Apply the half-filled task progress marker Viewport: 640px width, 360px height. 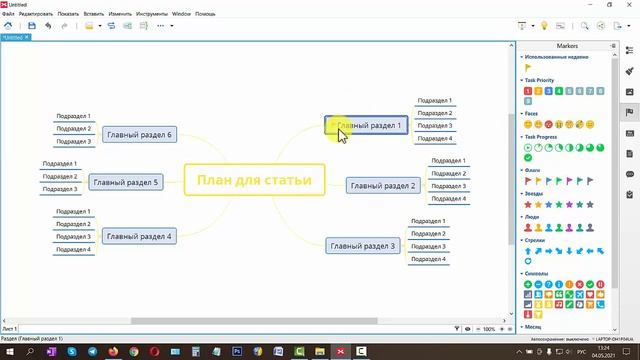coord(569,148)
